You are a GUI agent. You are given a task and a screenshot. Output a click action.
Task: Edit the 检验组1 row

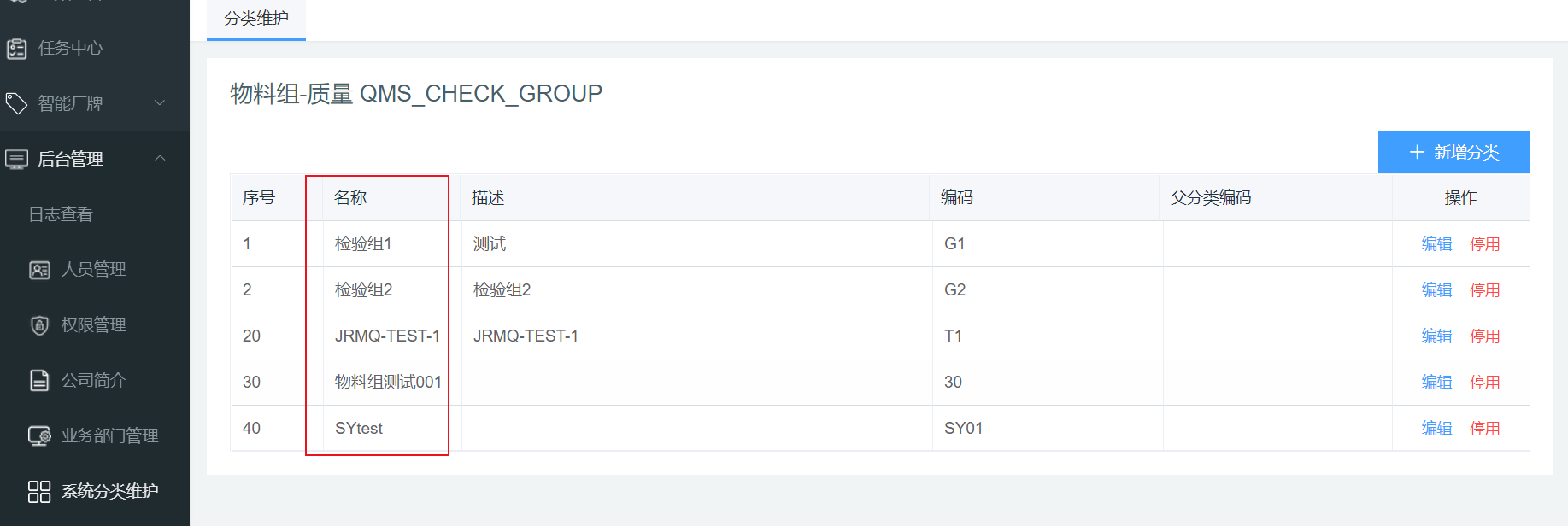1436,244
